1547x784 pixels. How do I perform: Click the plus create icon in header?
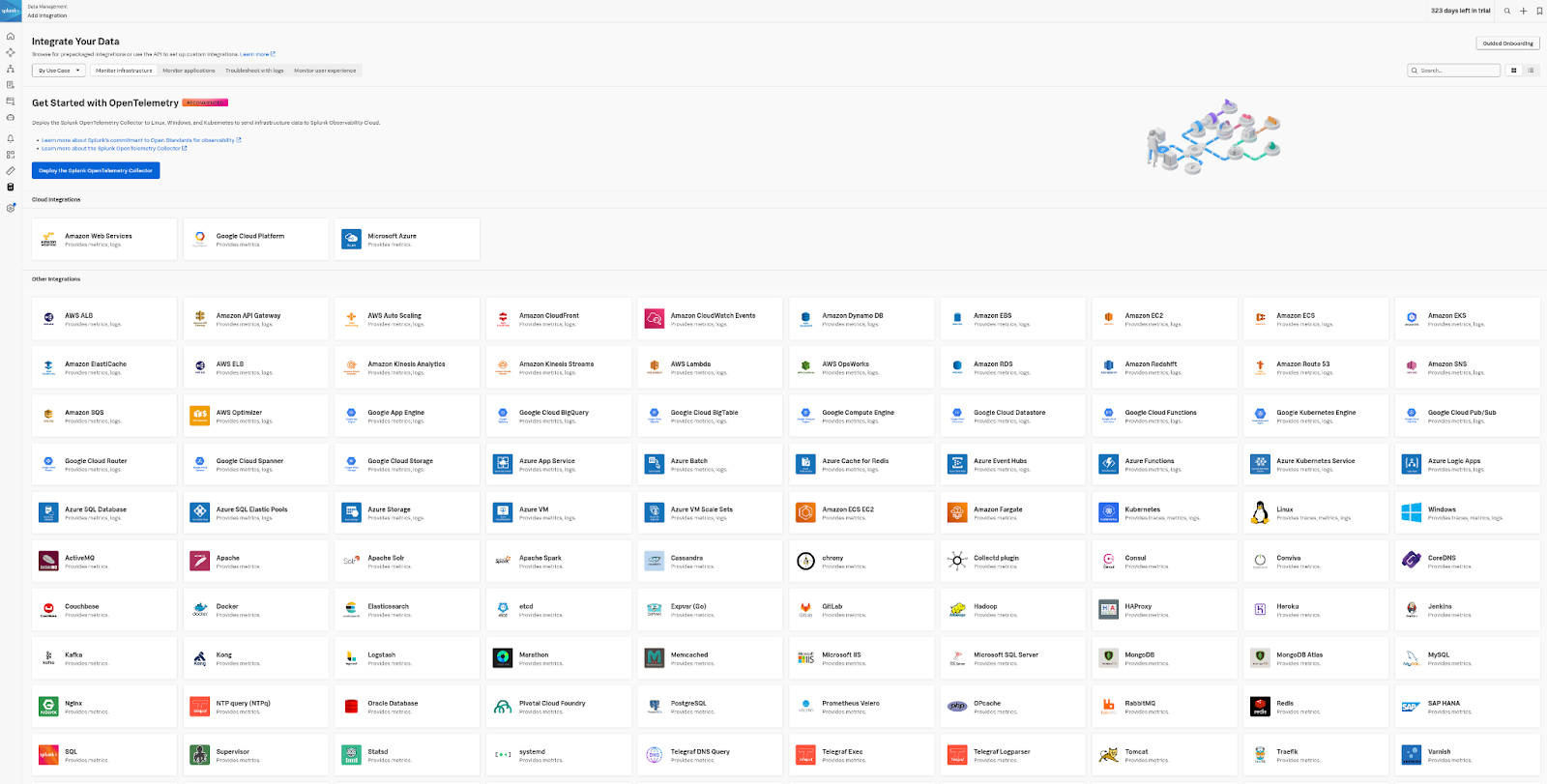[x=1524, y=11]
